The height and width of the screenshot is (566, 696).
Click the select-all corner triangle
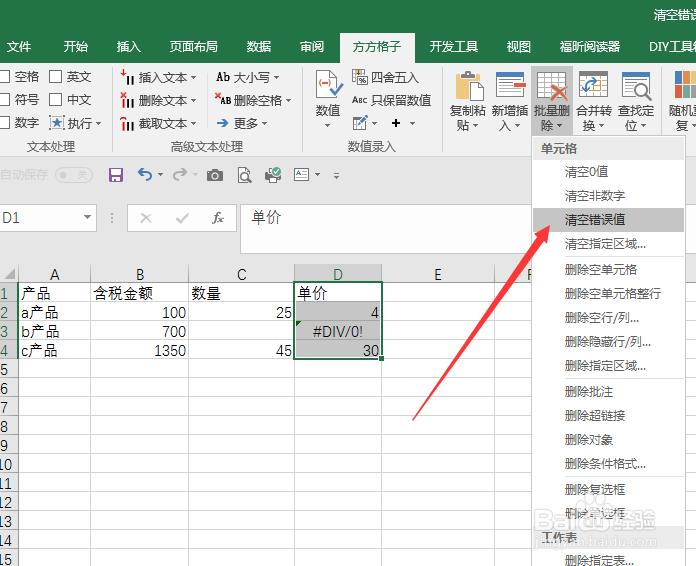(x=9, y=273)
